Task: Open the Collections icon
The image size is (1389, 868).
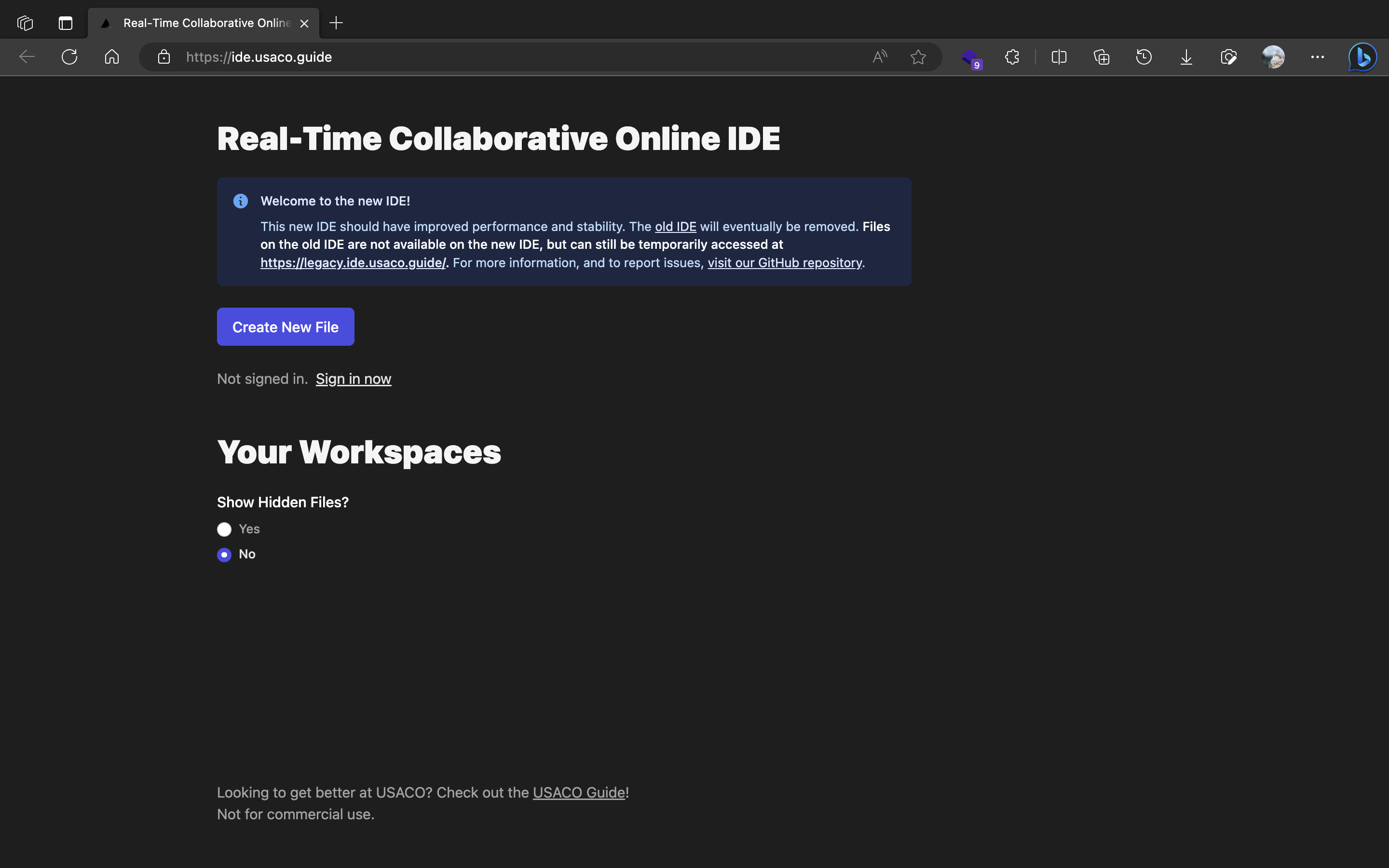Action: (x=1101, y=57)
